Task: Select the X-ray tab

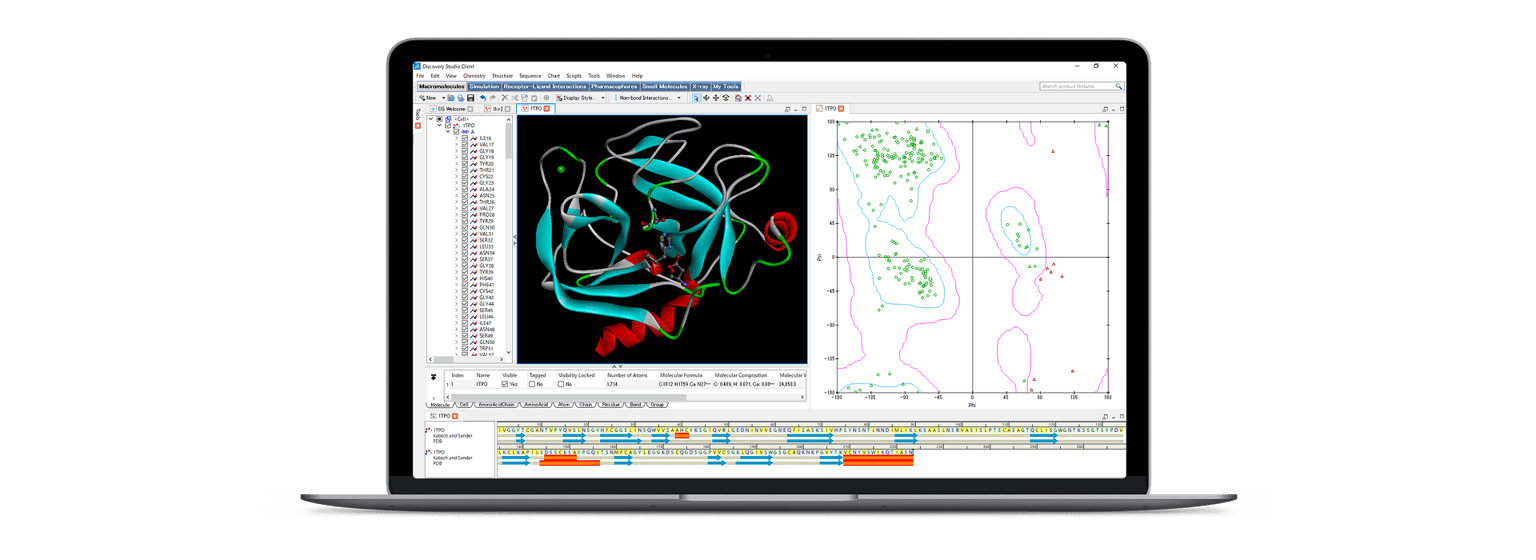Action: point(700,87)
